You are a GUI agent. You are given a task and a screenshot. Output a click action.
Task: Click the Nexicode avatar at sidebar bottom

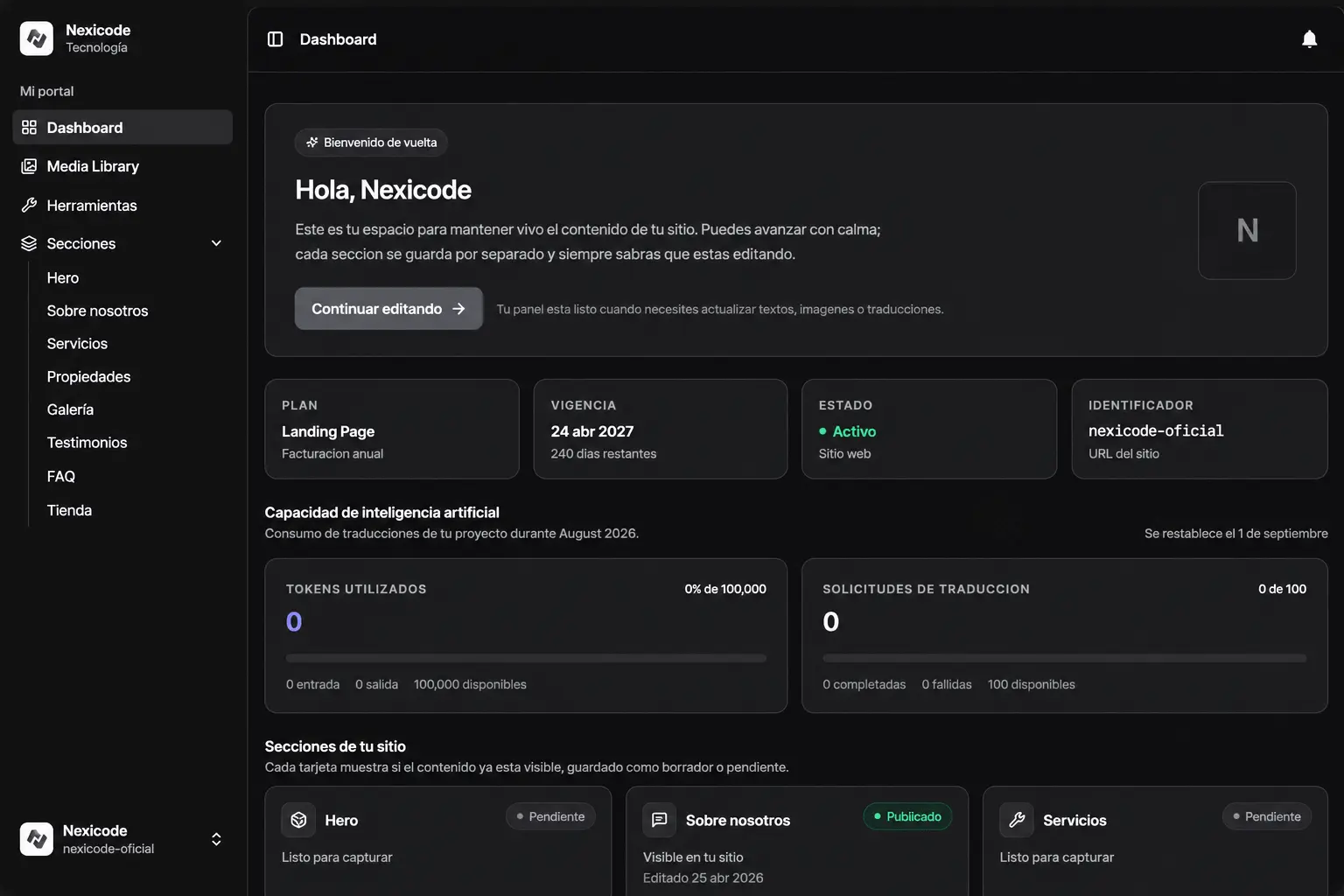(37, 839)
